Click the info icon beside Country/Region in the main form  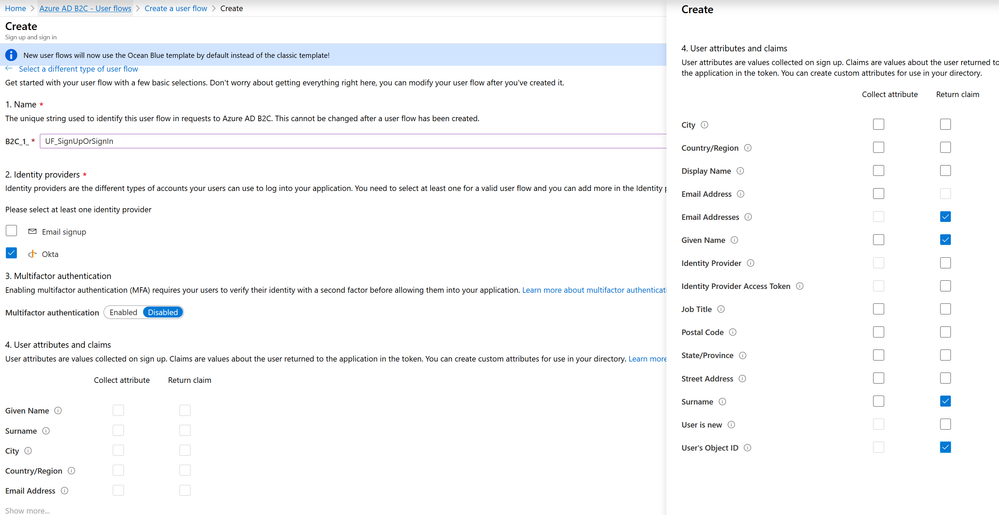tap(71, 471)
